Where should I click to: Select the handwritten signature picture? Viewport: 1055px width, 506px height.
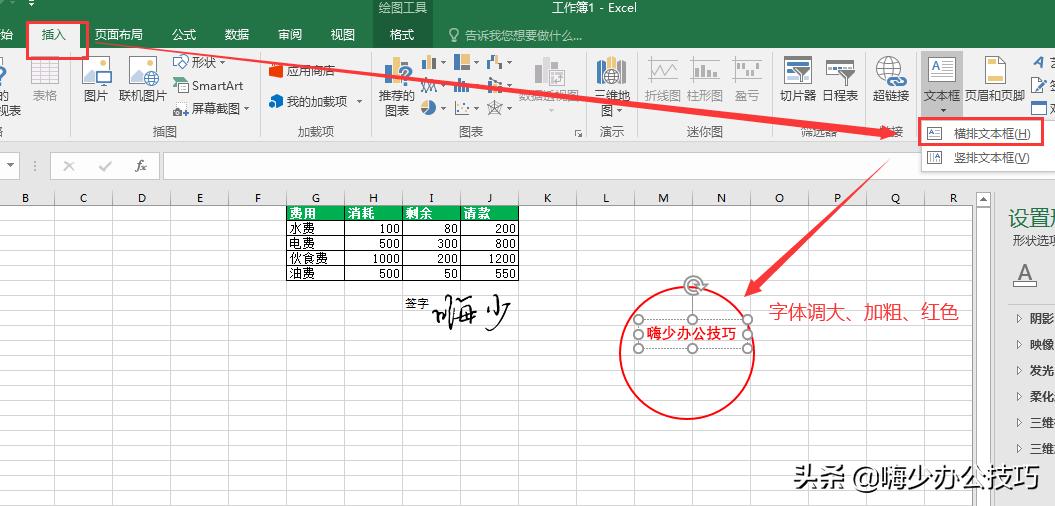[470, 314]
